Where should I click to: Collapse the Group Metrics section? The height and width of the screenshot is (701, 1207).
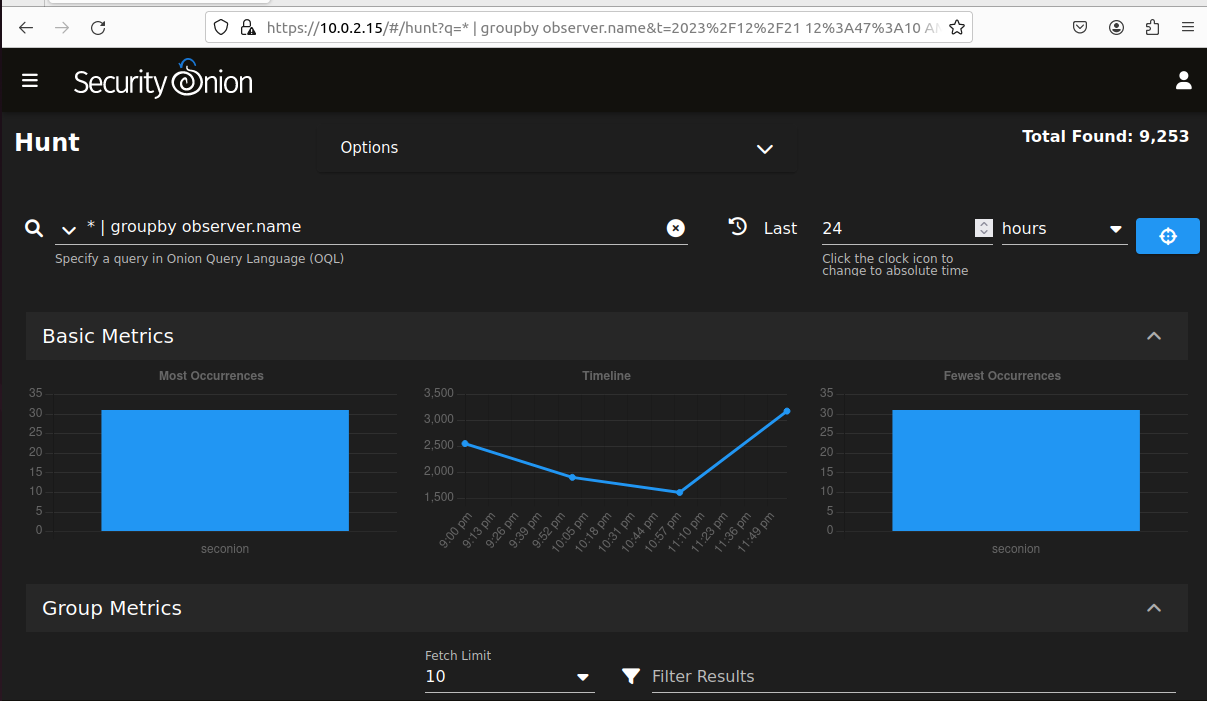coord(1153,608)
